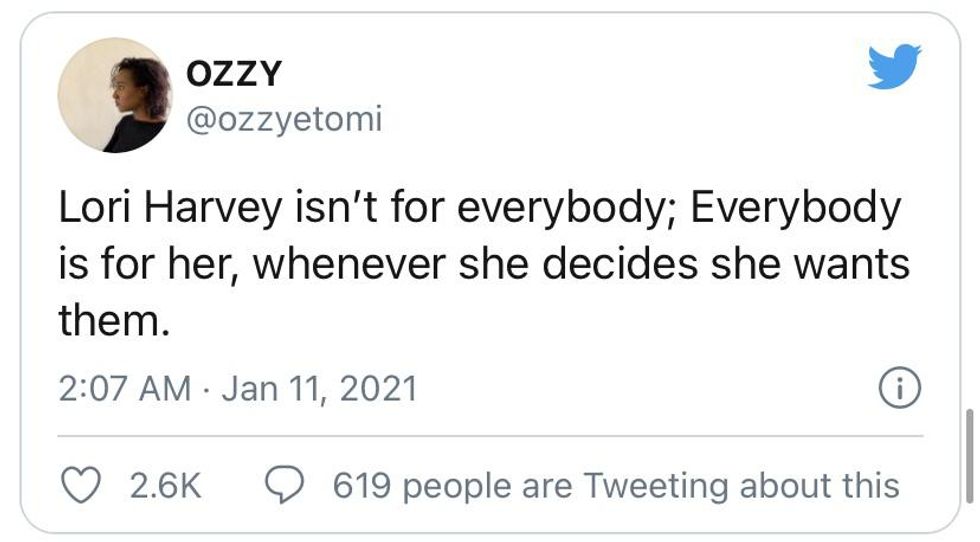Viewport: 980px width, 542px height.
Task: Click empty card space right of the handle
Action: click(x=600, y=120)
